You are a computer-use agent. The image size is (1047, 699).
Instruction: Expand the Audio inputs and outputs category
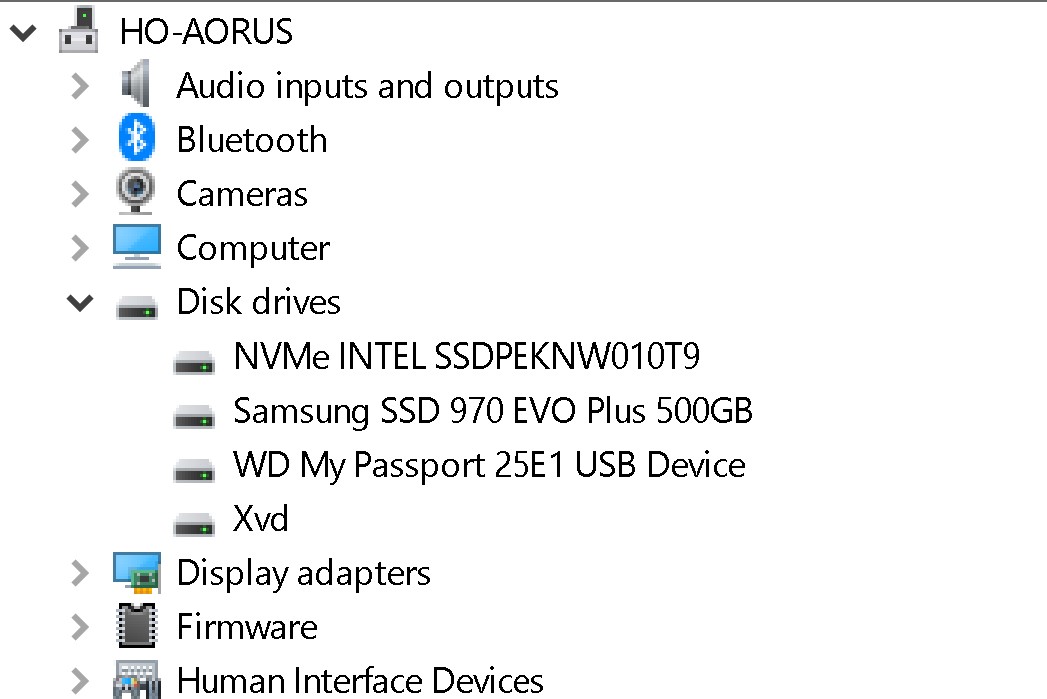coord(79,85)
